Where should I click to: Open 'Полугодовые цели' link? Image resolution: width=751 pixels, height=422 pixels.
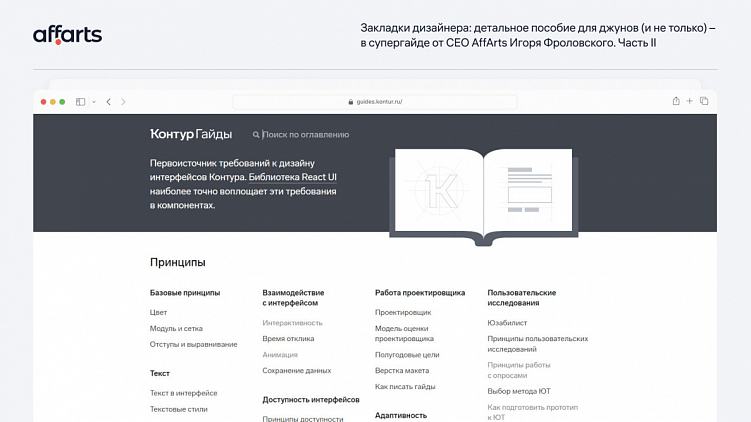pos(407,355)
